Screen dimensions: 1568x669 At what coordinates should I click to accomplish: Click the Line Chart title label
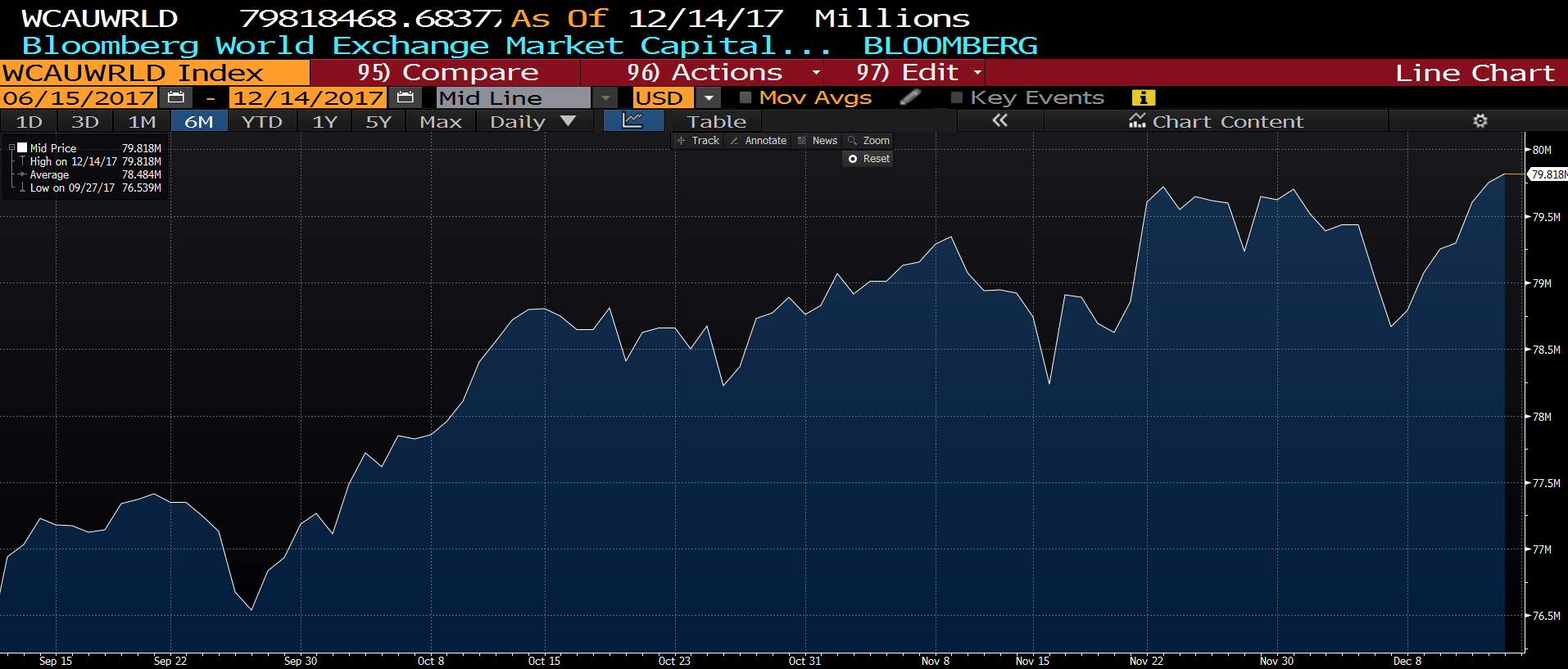(x=1475, y=73)
